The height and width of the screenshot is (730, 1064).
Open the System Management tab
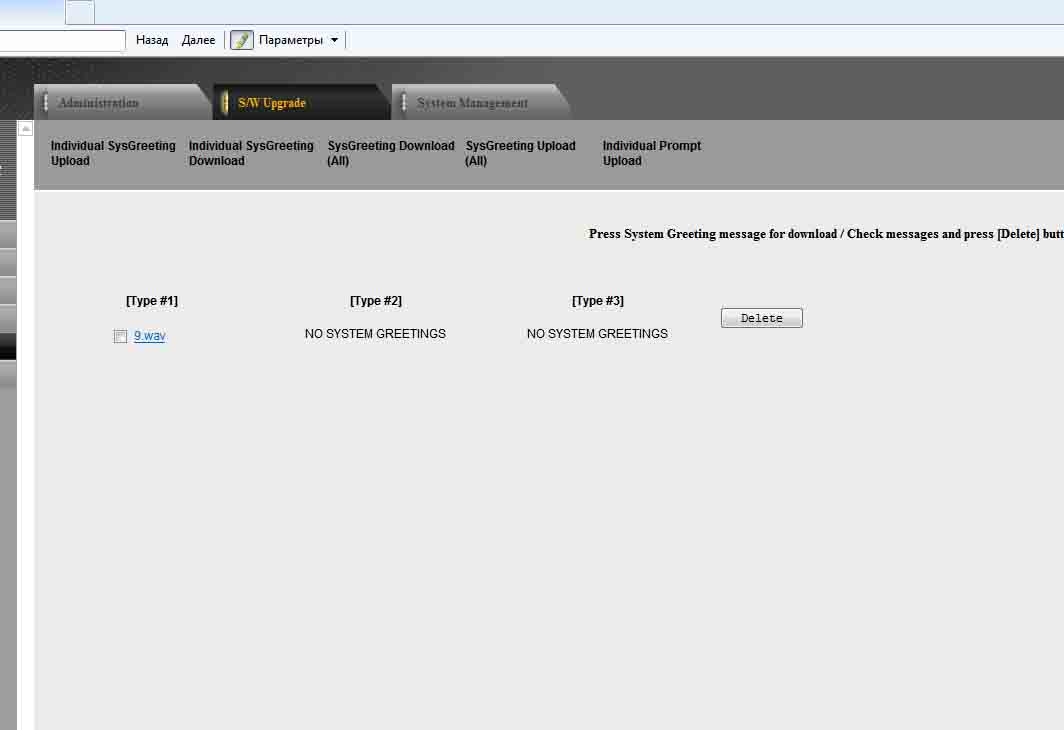[472, 103]
